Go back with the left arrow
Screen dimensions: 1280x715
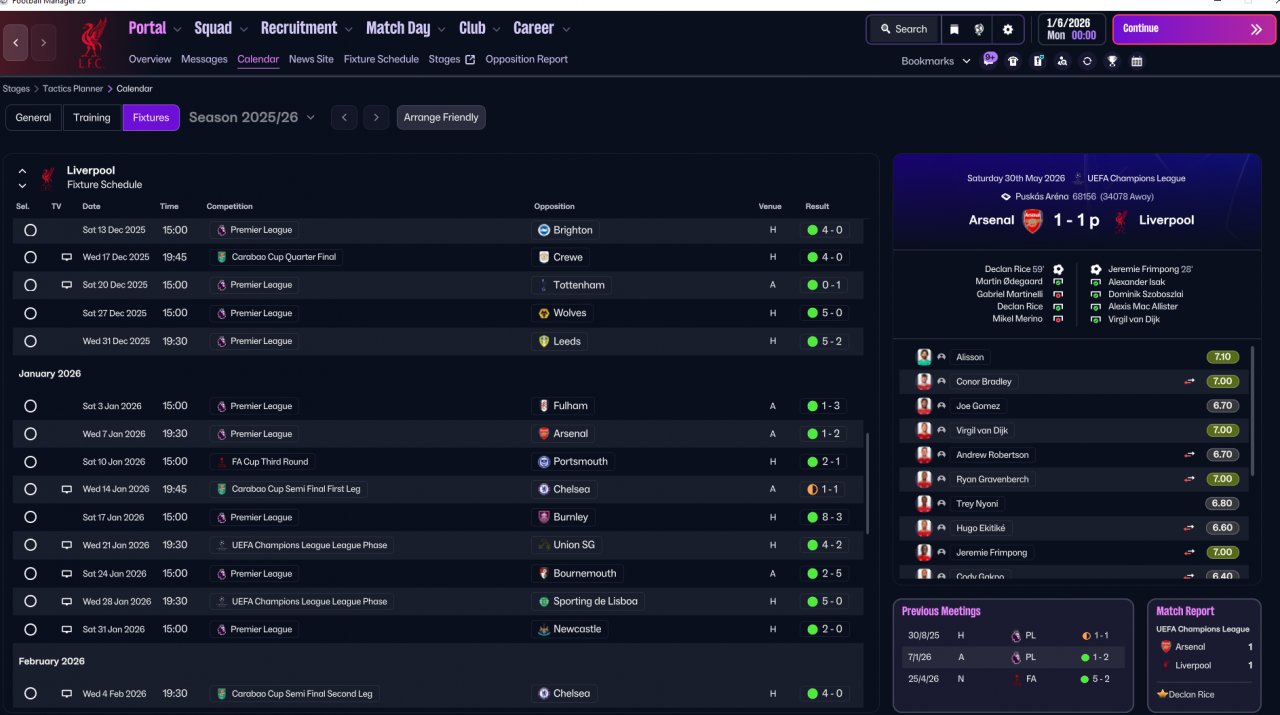(15, 43)
